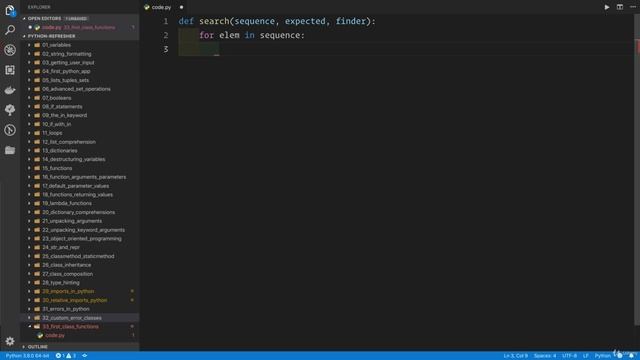Click the '1 UNSAVED' badge in Open Editors

point(76,19)
